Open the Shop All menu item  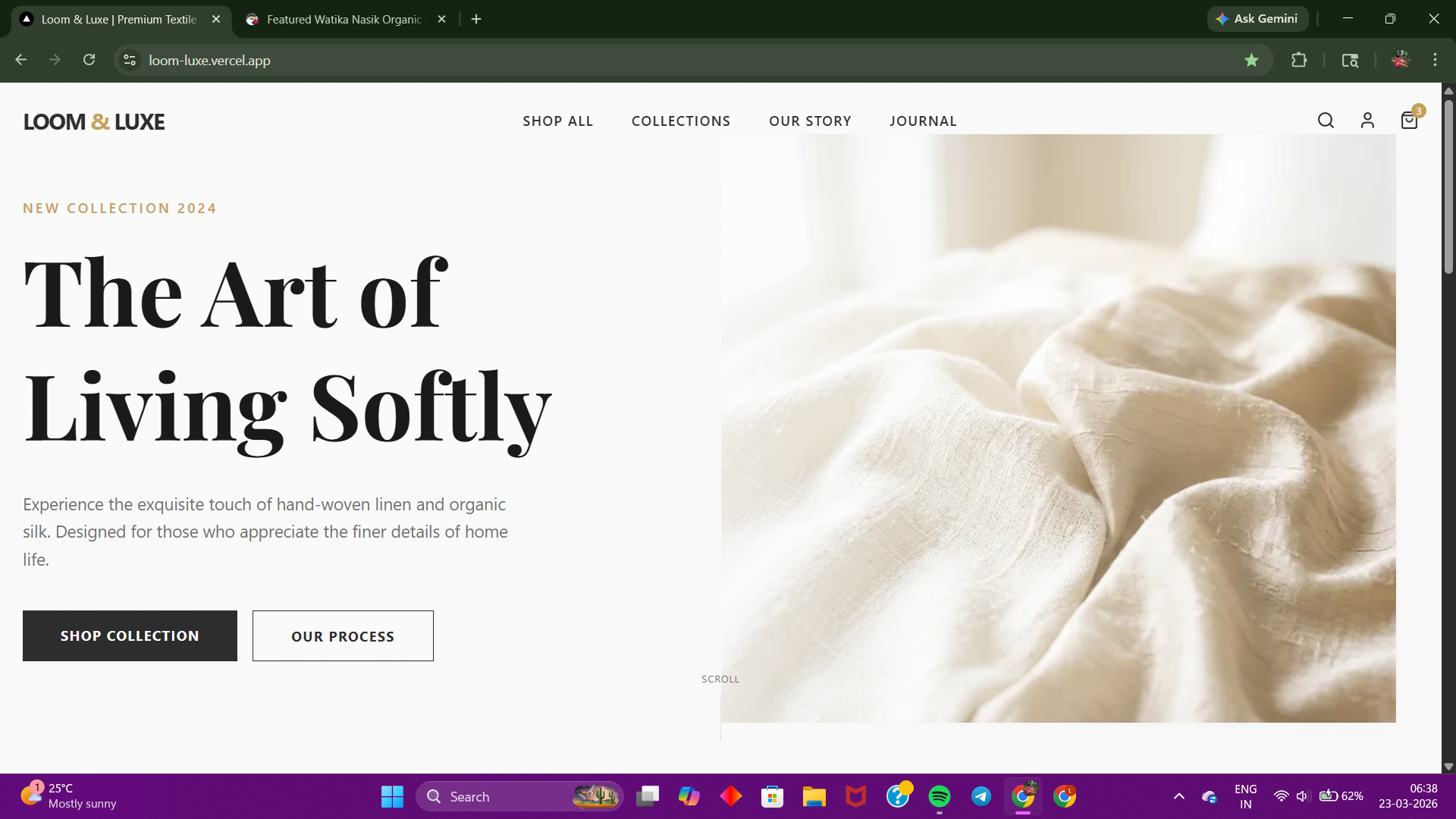pos(557,121)
